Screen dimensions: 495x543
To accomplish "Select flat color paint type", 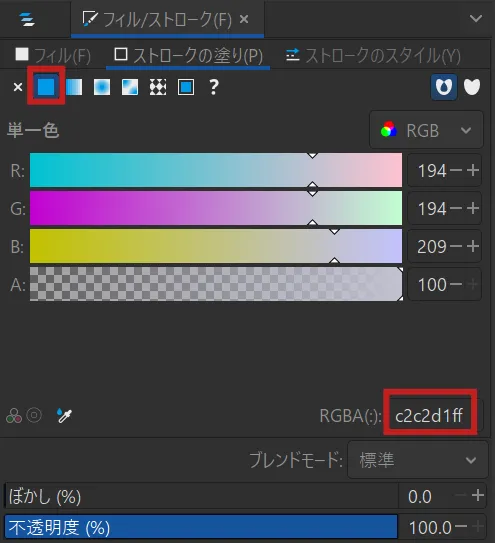I will coord(46,87).
